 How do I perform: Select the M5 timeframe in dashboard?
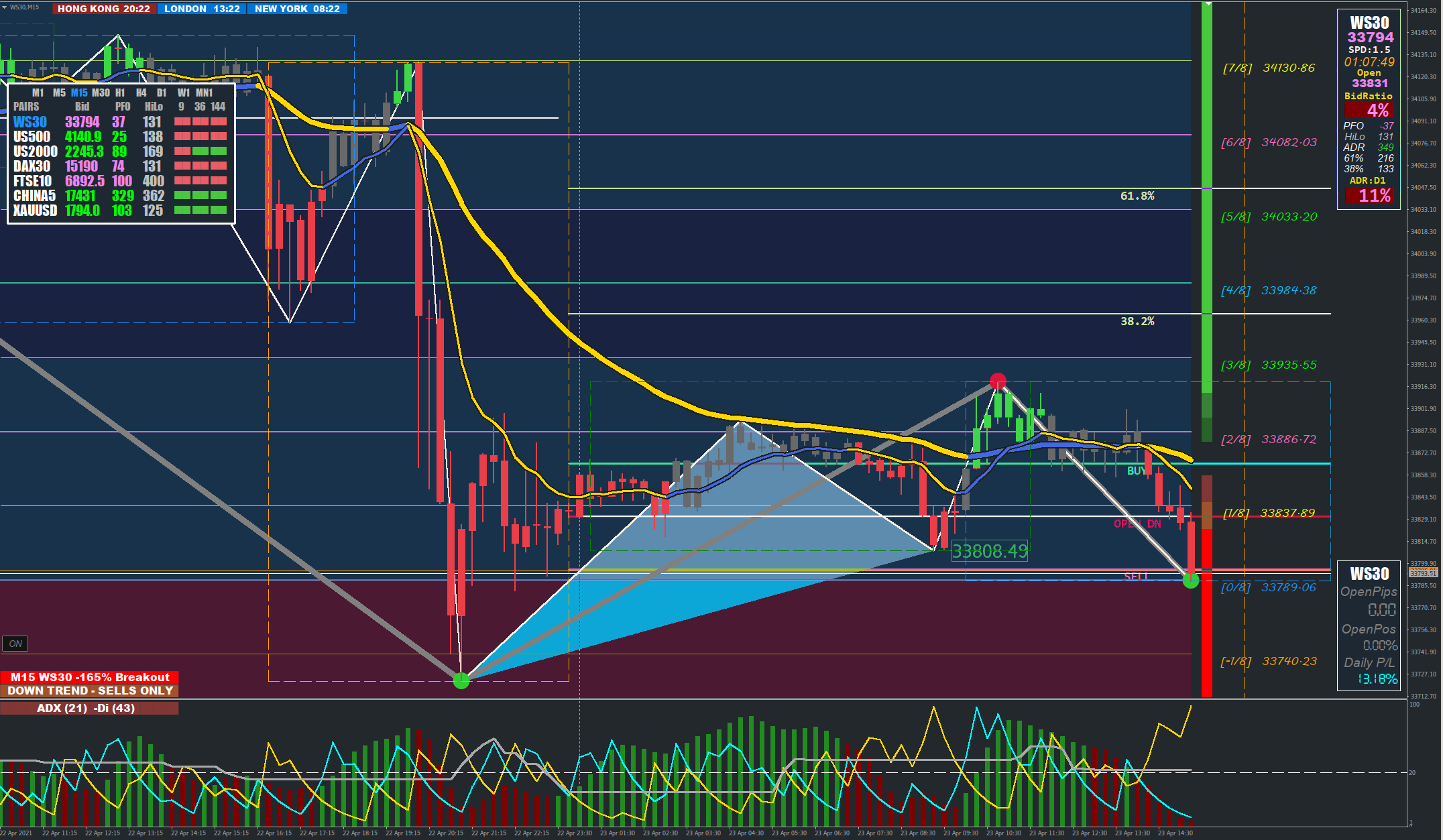pos(59,93)
